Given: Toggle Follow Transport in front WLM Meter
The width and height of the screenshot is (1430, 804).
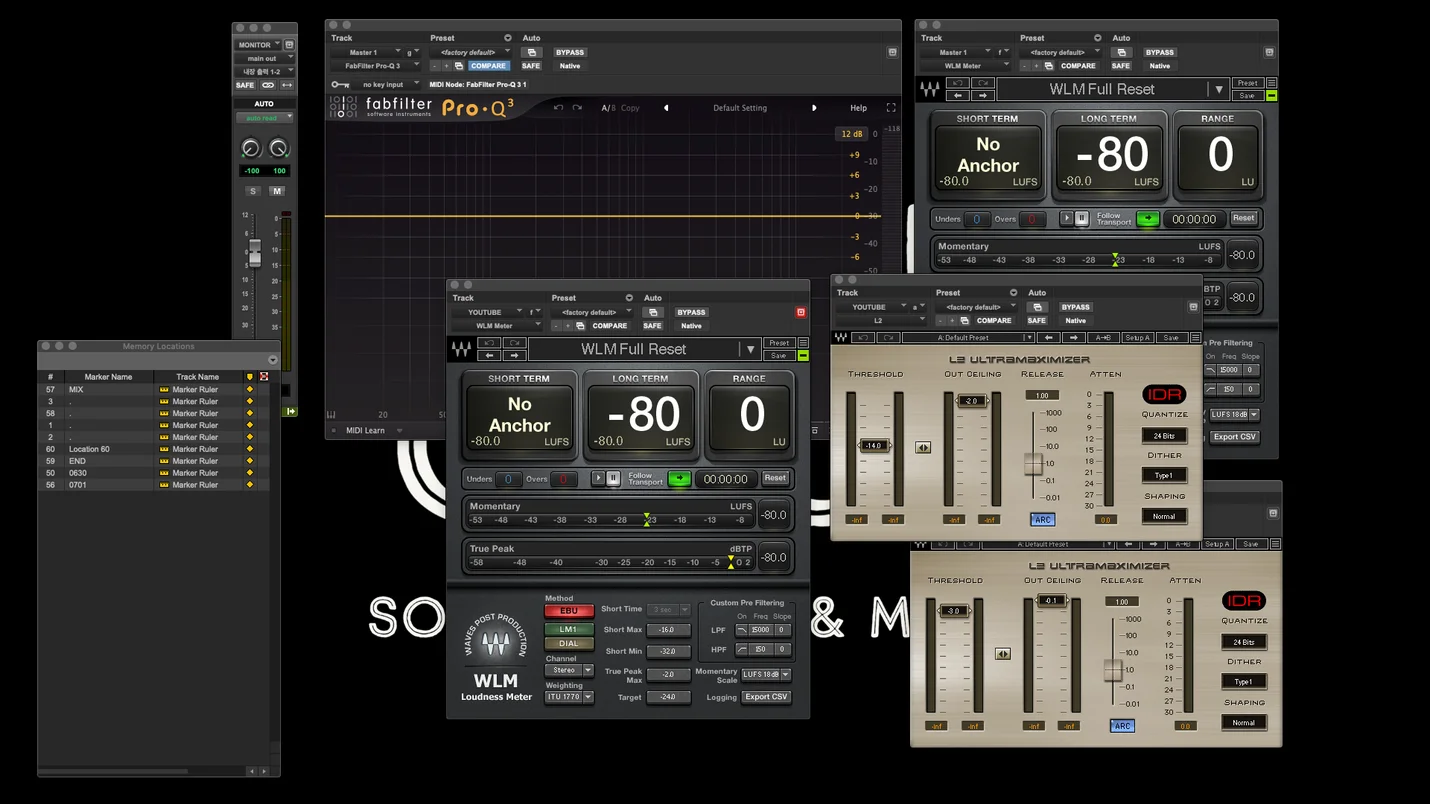Looking at the screenshot, I should 679,478.
